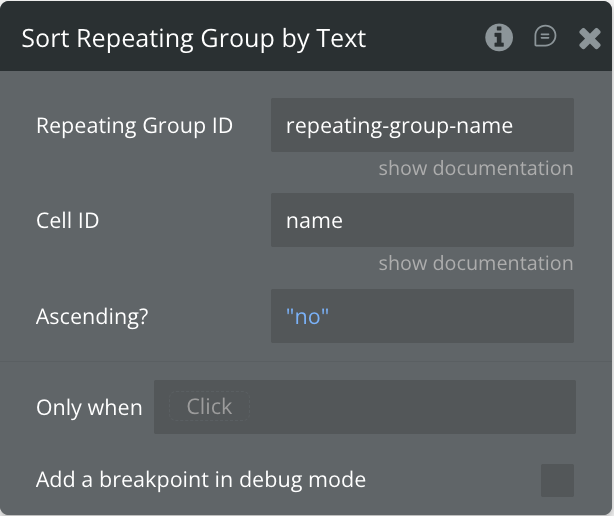Screen dimensions: 614x516
Task: Focus the Cell ID field containing name
Action: pyautogui.click(x=422, y=220)
